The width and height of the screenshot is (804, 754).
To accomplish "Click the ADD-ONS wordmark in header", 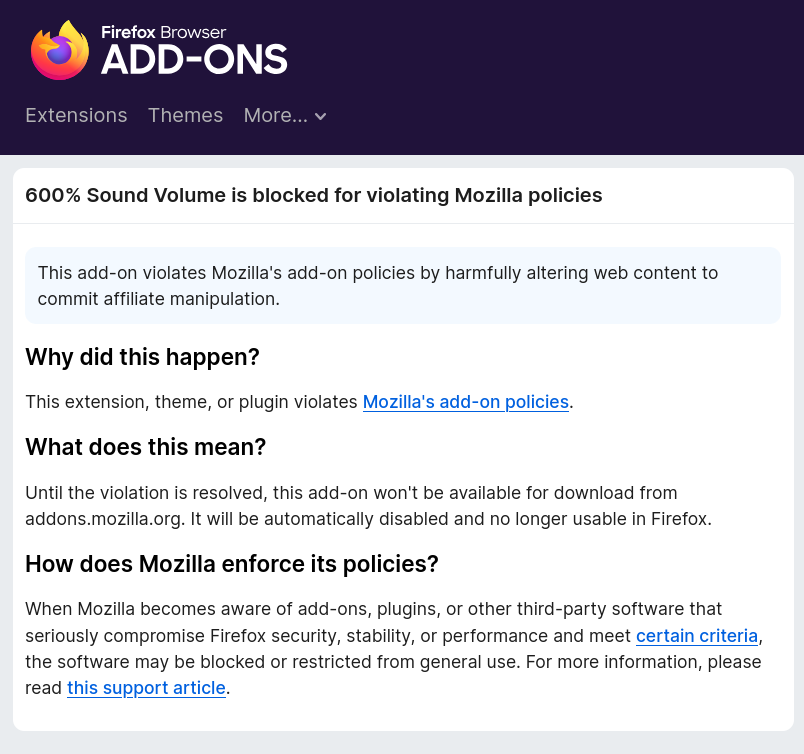I will tap(194, 60).
